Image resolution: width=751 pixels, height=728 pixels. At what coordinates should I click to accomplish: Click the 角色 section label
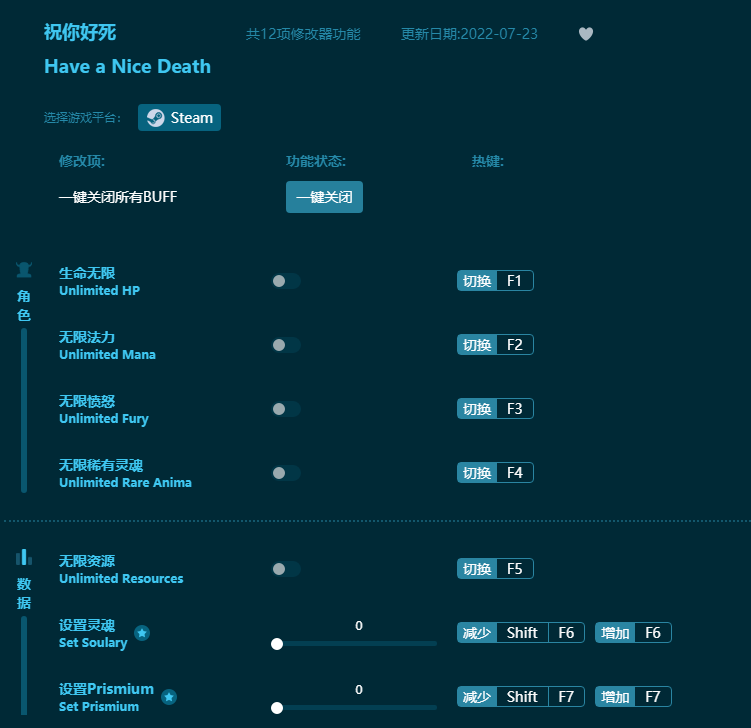click(x=24, y=306)
